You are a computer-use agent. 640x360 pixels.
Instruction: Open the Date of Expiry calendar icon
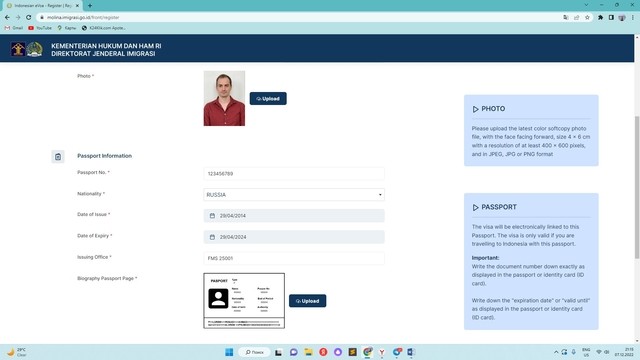pyautogui.click(x=212, y=237)
